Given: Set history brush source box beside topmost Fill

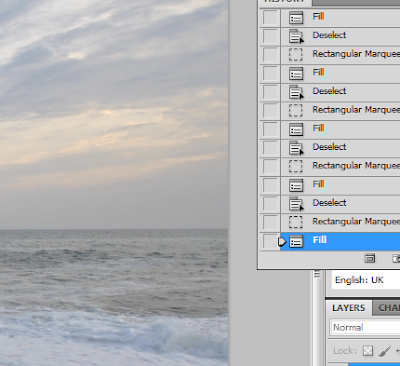Looking at the screenshot, I should [270, 17].
